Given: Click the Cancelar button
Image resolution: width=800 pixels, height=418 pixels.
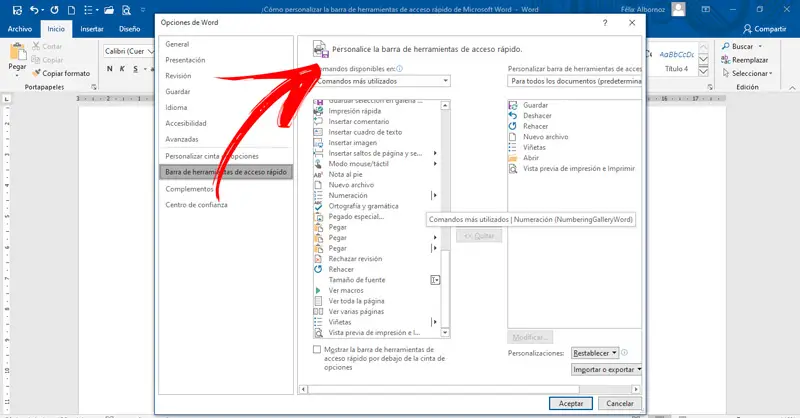Looking at the screenshot, I should click(x=619, y=403).
